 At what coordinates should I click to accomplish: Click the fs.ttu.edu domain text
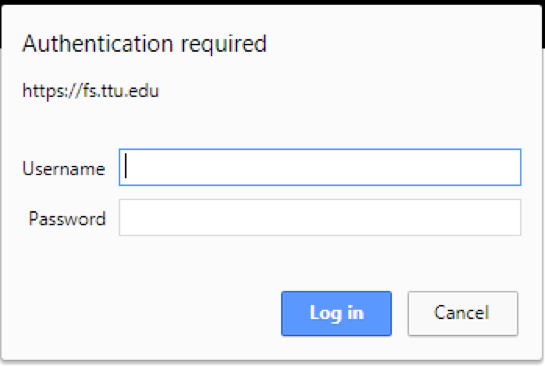click(x=121, y=91)
